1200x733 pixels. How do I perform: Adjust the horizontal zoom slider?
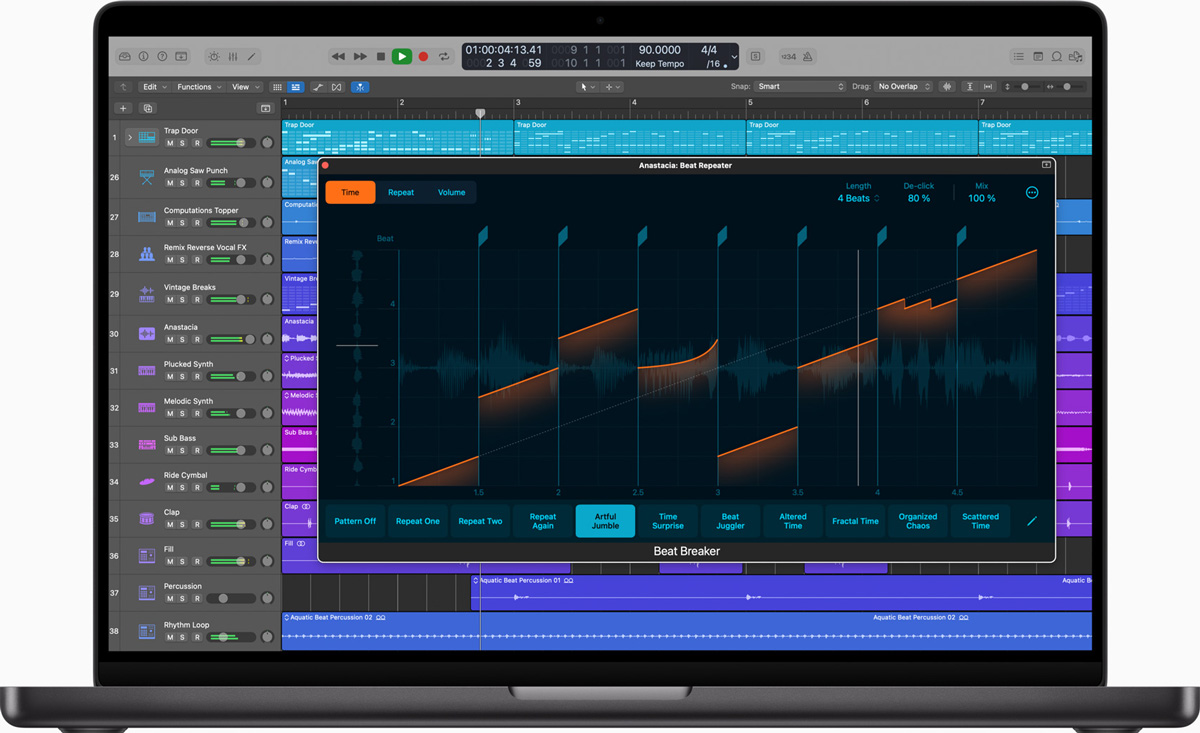pyautogui.click(x=1066, y=87)
